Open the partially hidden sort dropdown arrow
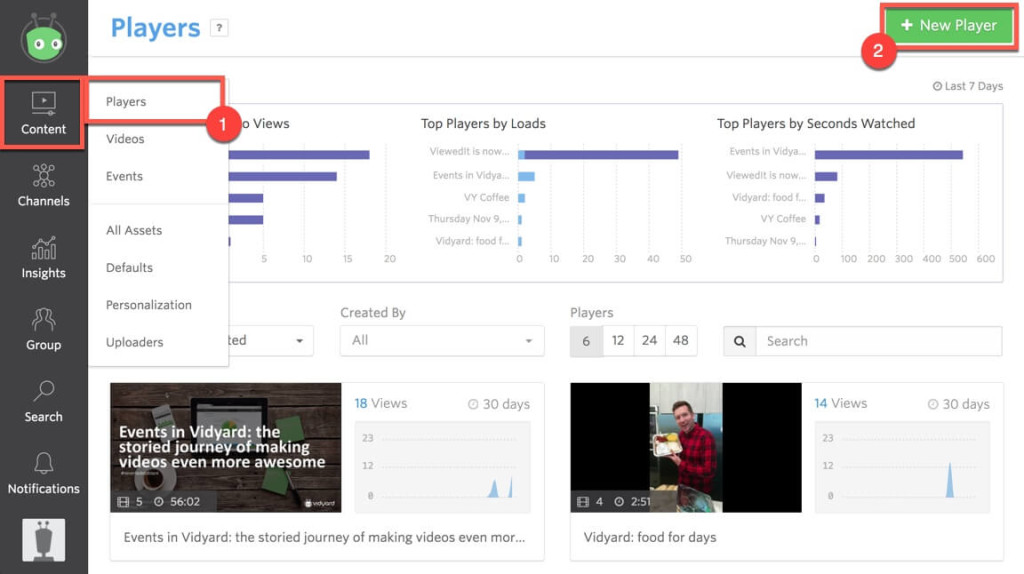The height and width of the screenshot is (574, 1024). tap(299, 341)
